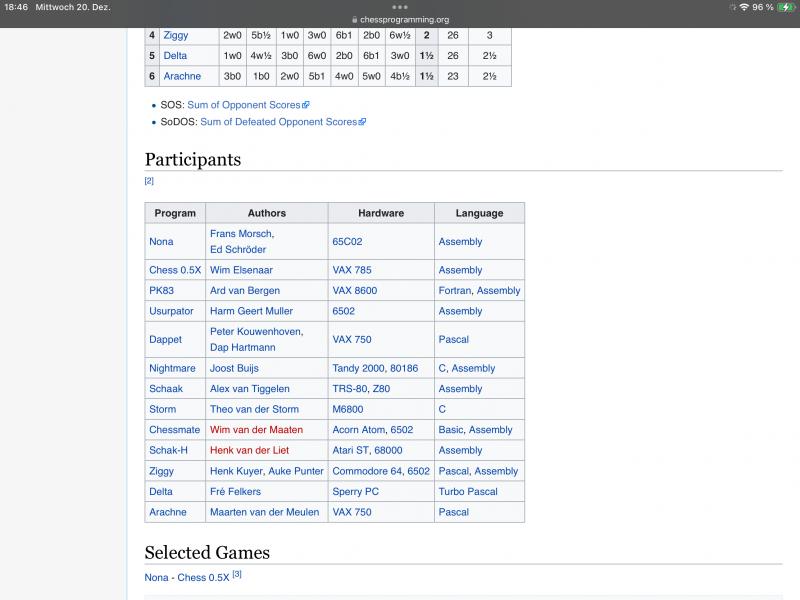Select the Usurpator program link
Image resolution: width=800 pixels, height=600 pixels.
[171, 311]
